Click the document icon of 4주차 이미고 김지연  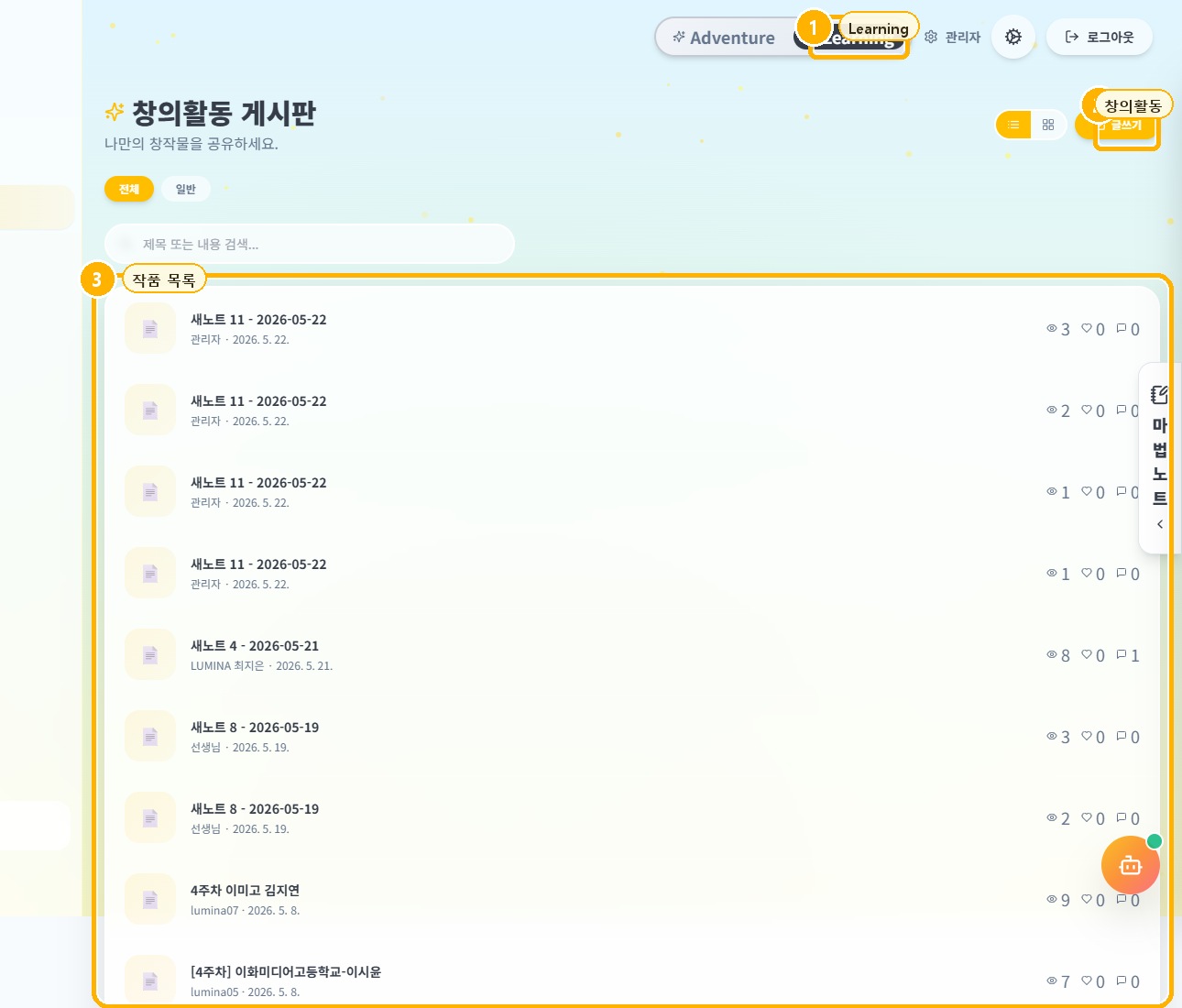(150, 900)
